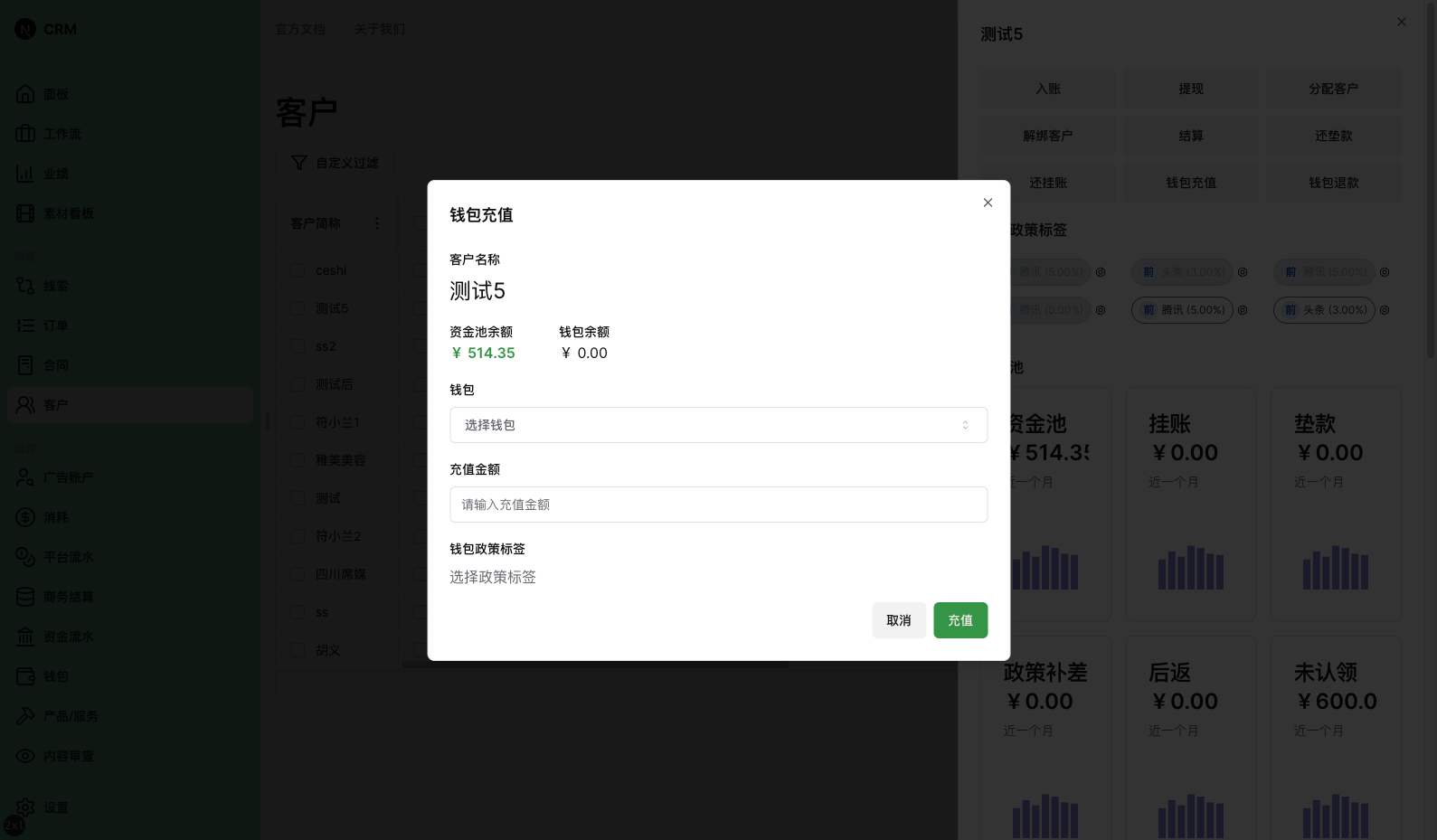Tick the checkbox for 雅美美容 row
Image resolution: width=1437 pixels, height=840 pixels.
298,460
